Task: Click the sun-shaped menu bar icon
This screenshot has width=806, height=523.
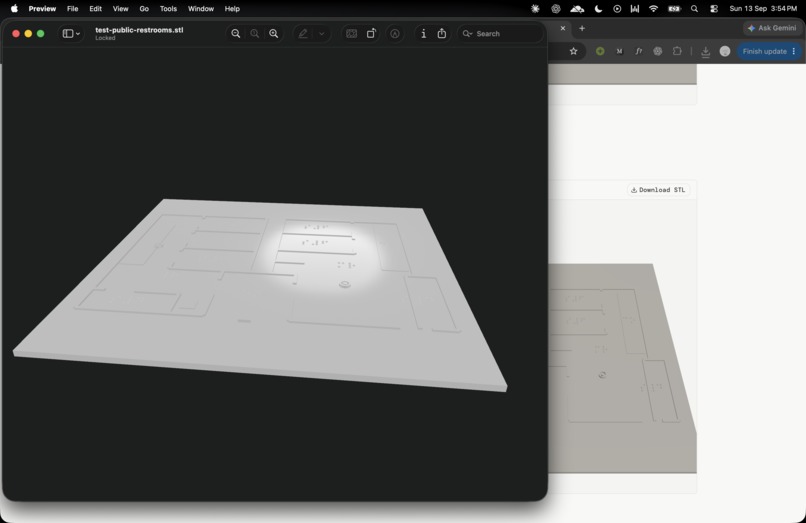Action: pos(535,9)
